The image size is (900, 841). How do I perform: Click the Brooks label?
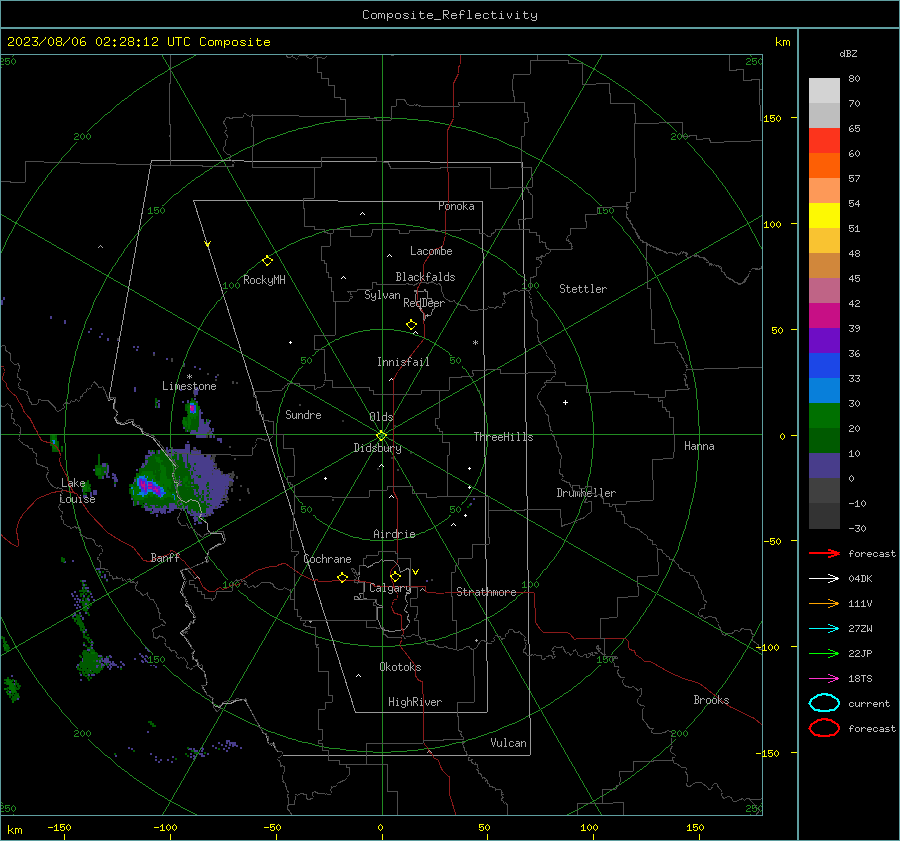click(711, 700)
